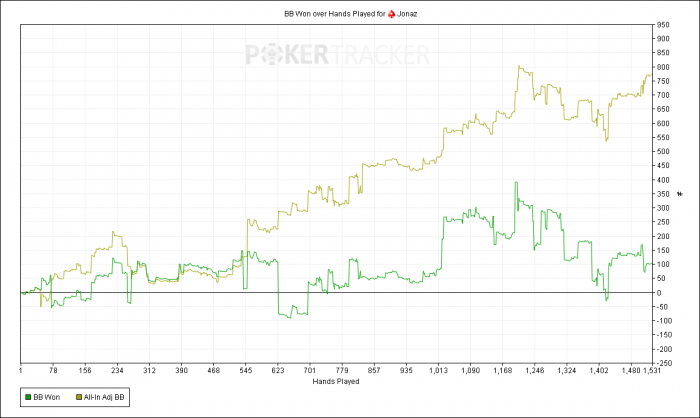Click y-axis value -150
The height and width of the screenshot is (418, 700).
[x=664, y=335]
